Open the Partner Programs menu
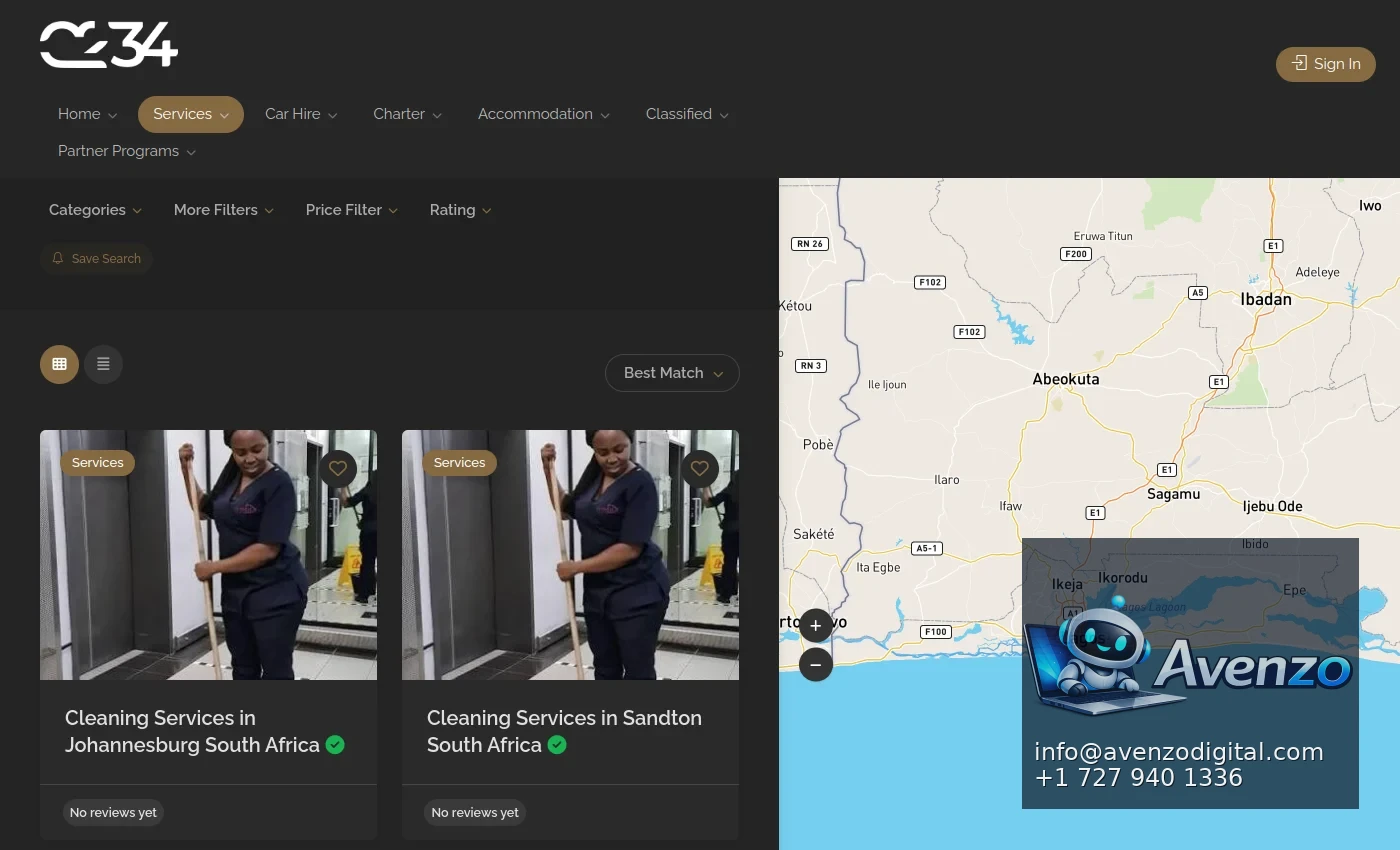1400x850 pixels. [127, 151]
